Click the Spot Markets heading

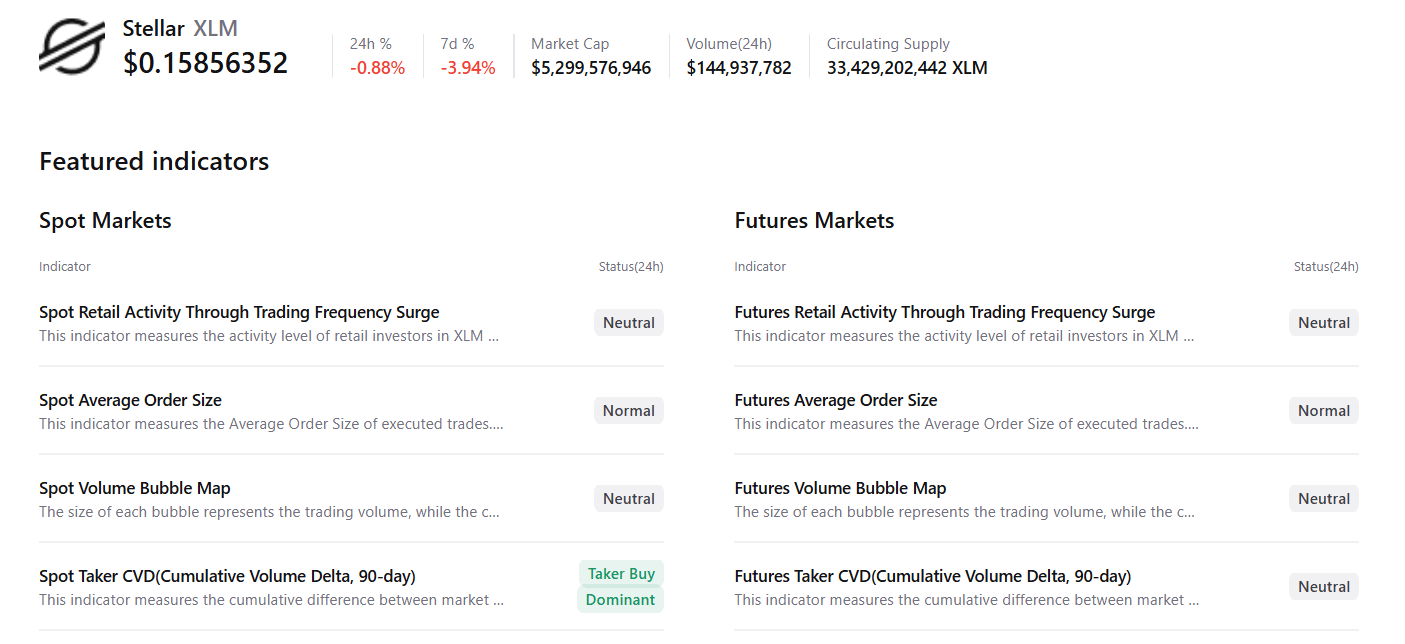coord(105,220)
